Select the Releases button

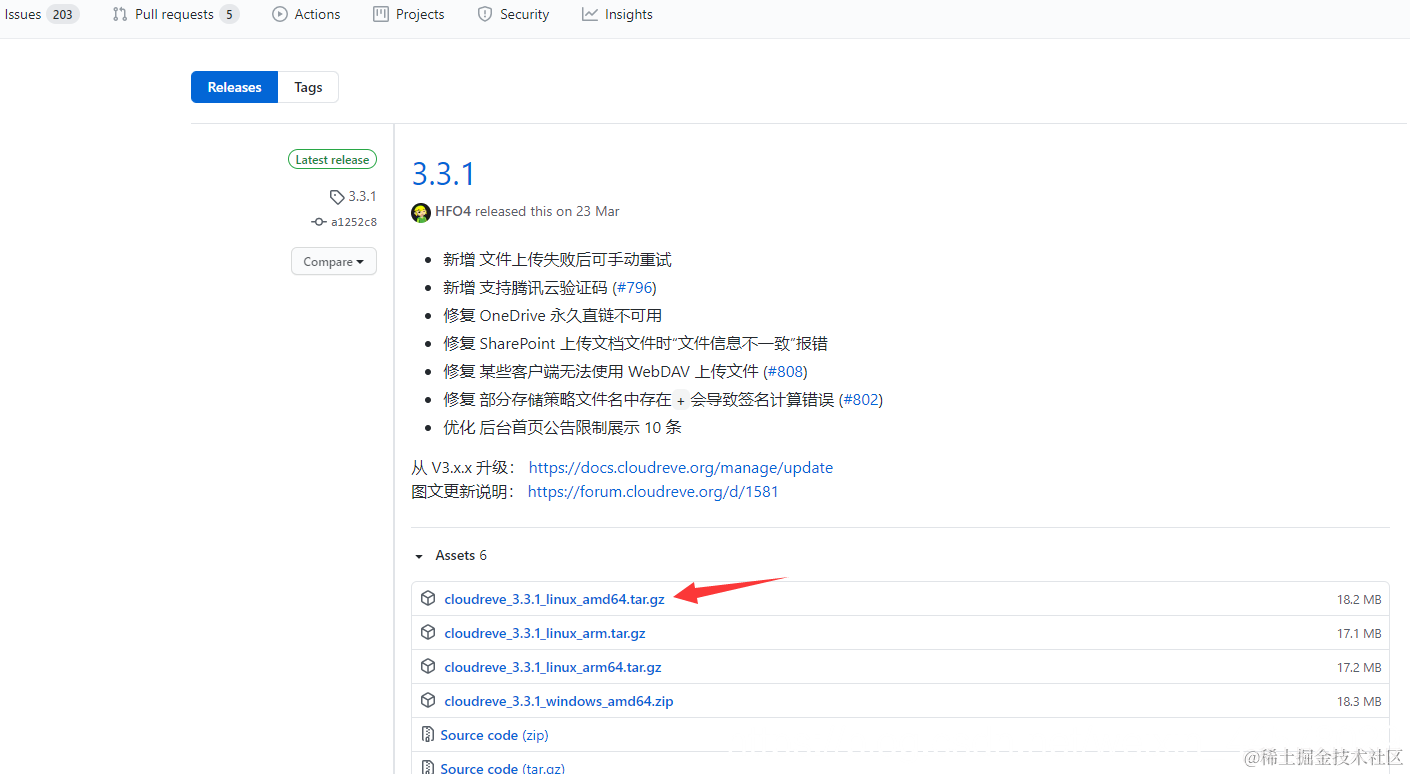tap(235, 87)
